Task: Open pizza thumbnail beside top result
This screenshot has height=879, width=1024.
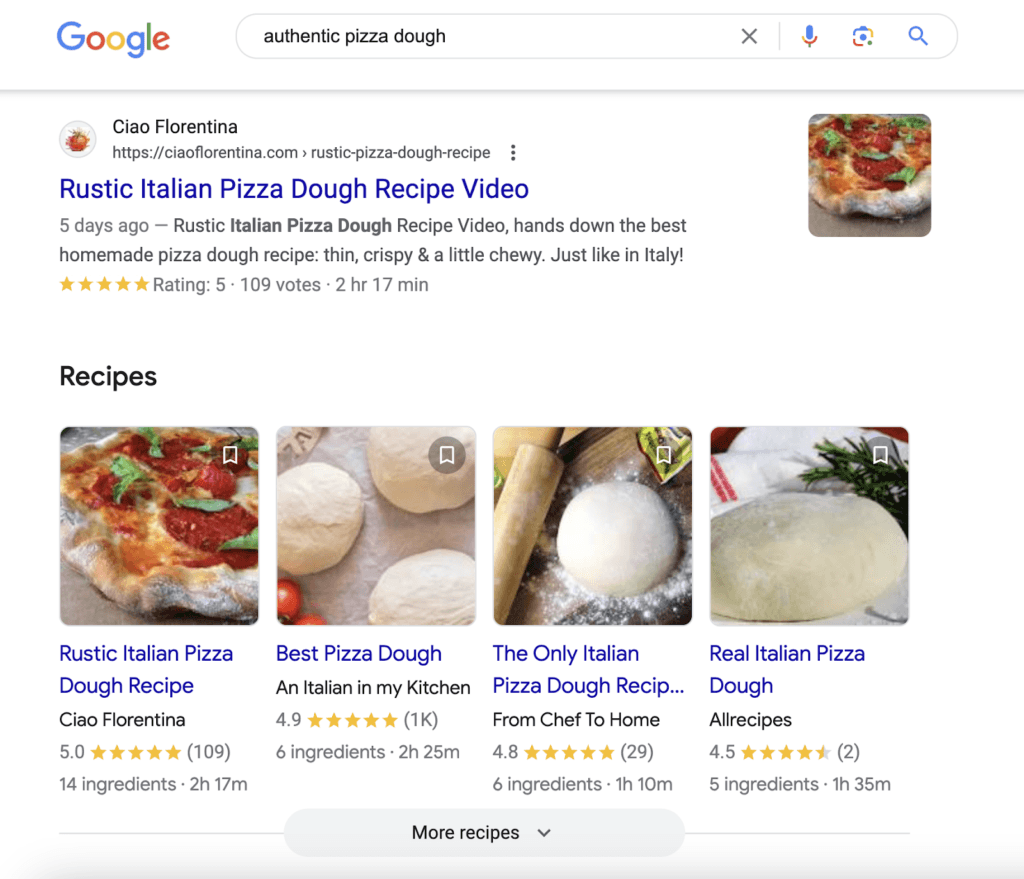Action: tap(869, 175)
